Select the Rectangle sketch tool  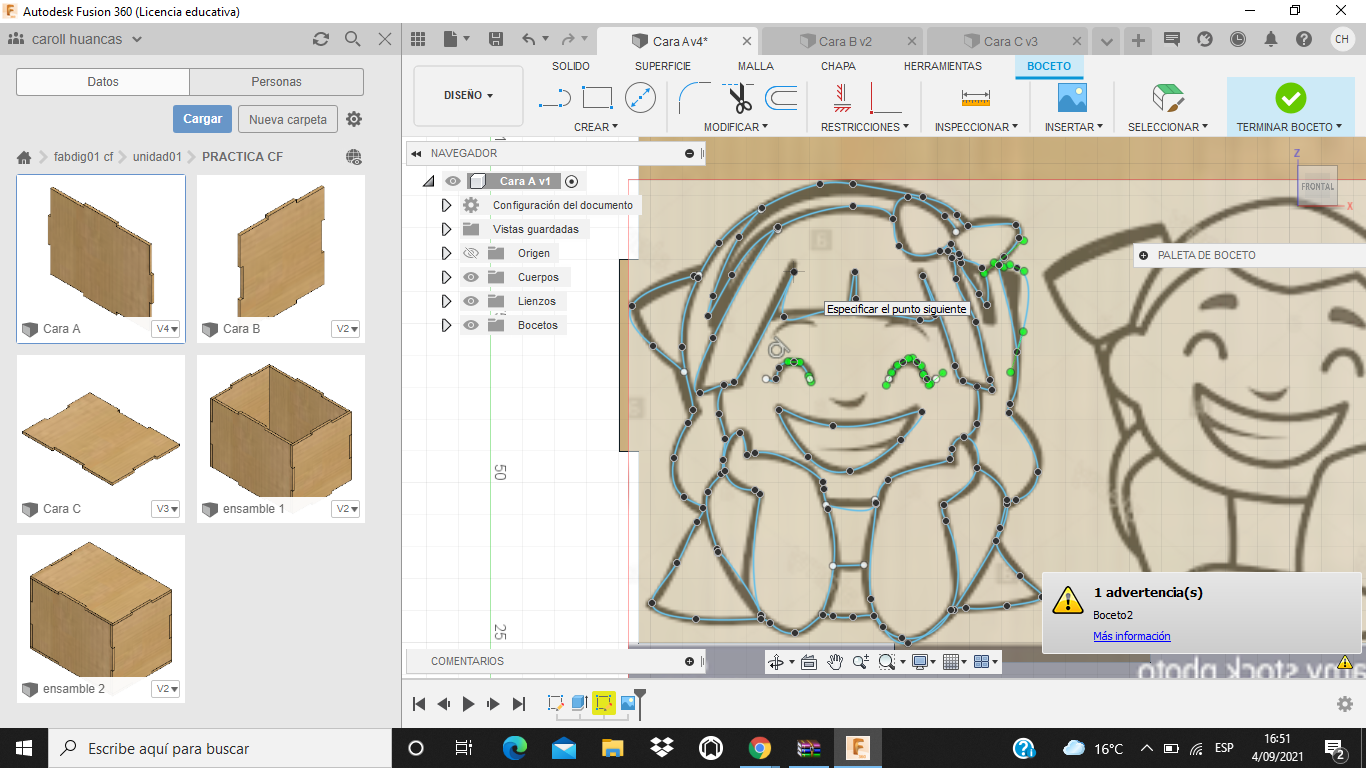coord(597,98)
